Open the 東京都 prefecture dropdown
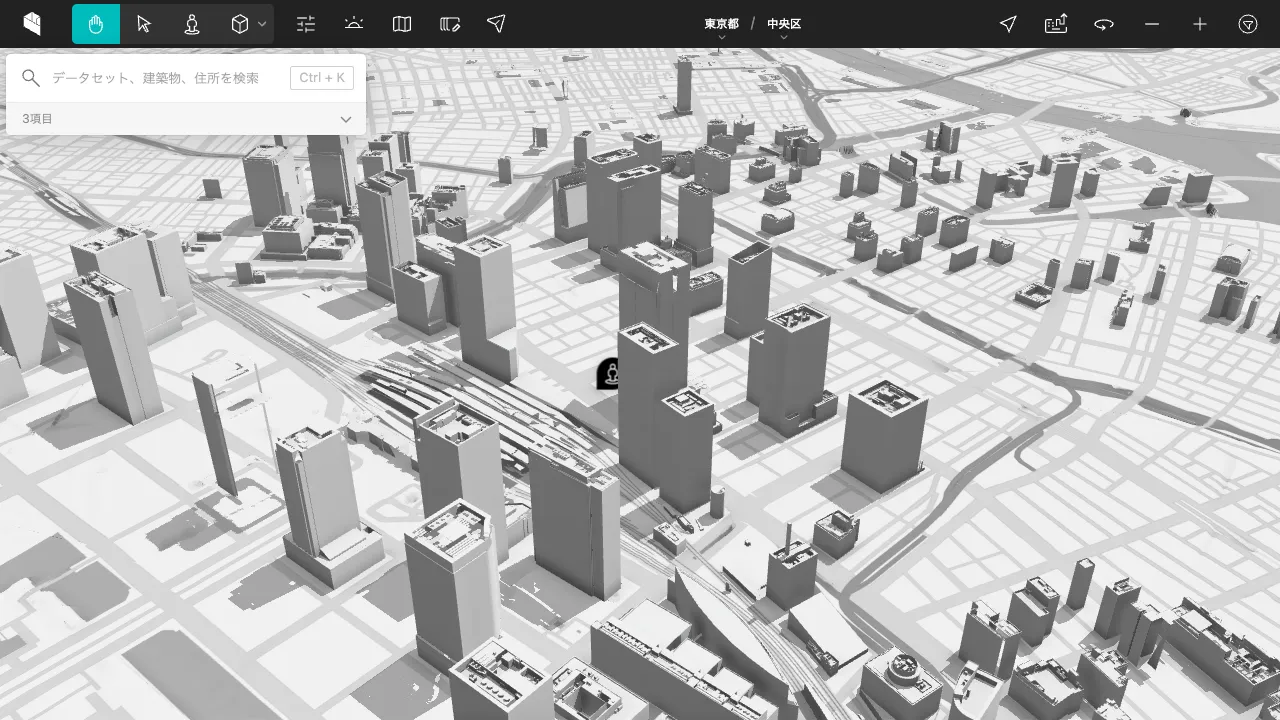Viewport: 1280px width, 720px height. tap(722, 23)
